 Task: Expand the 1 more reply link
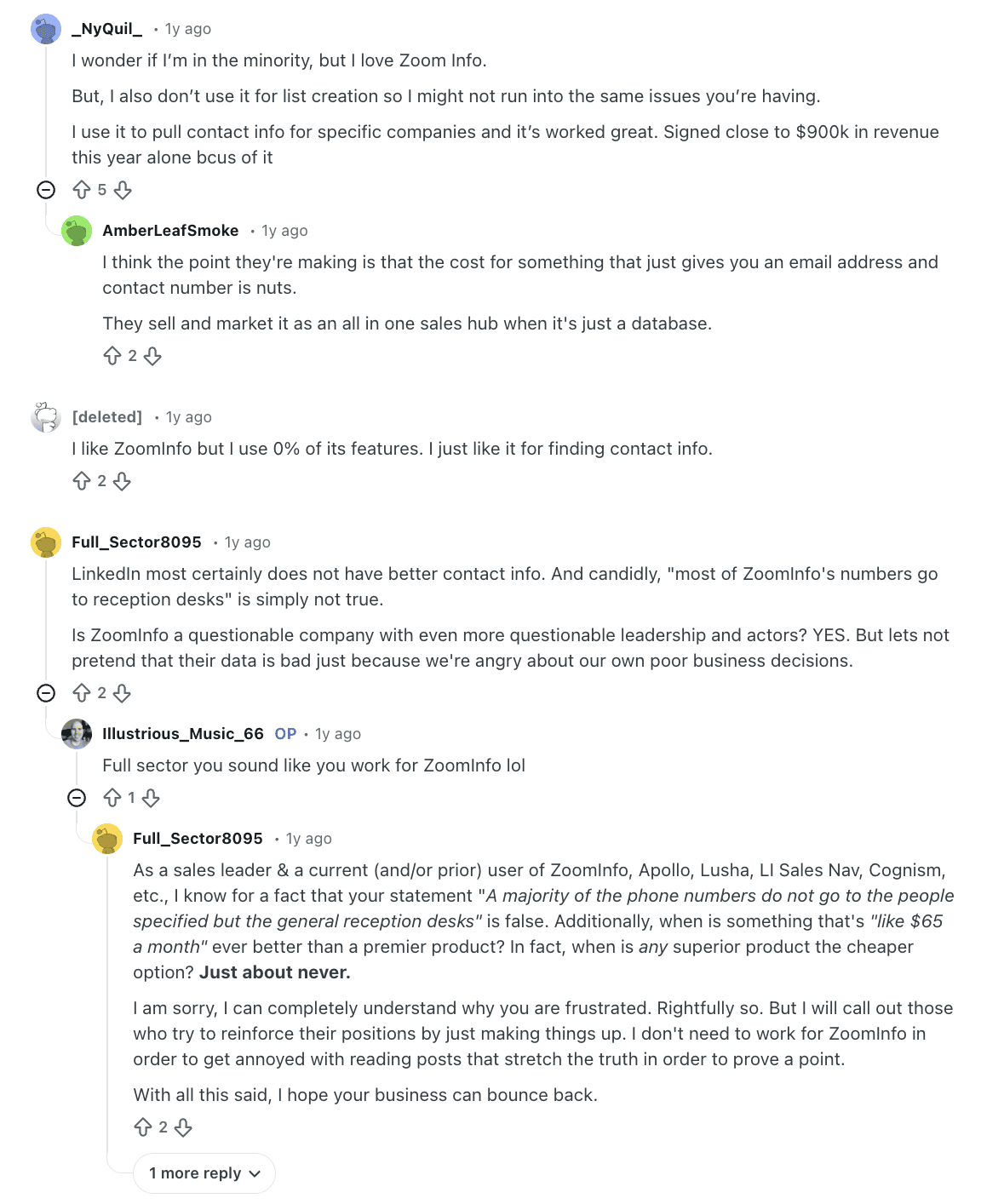pyautogui.click(x=204, y=1172)
